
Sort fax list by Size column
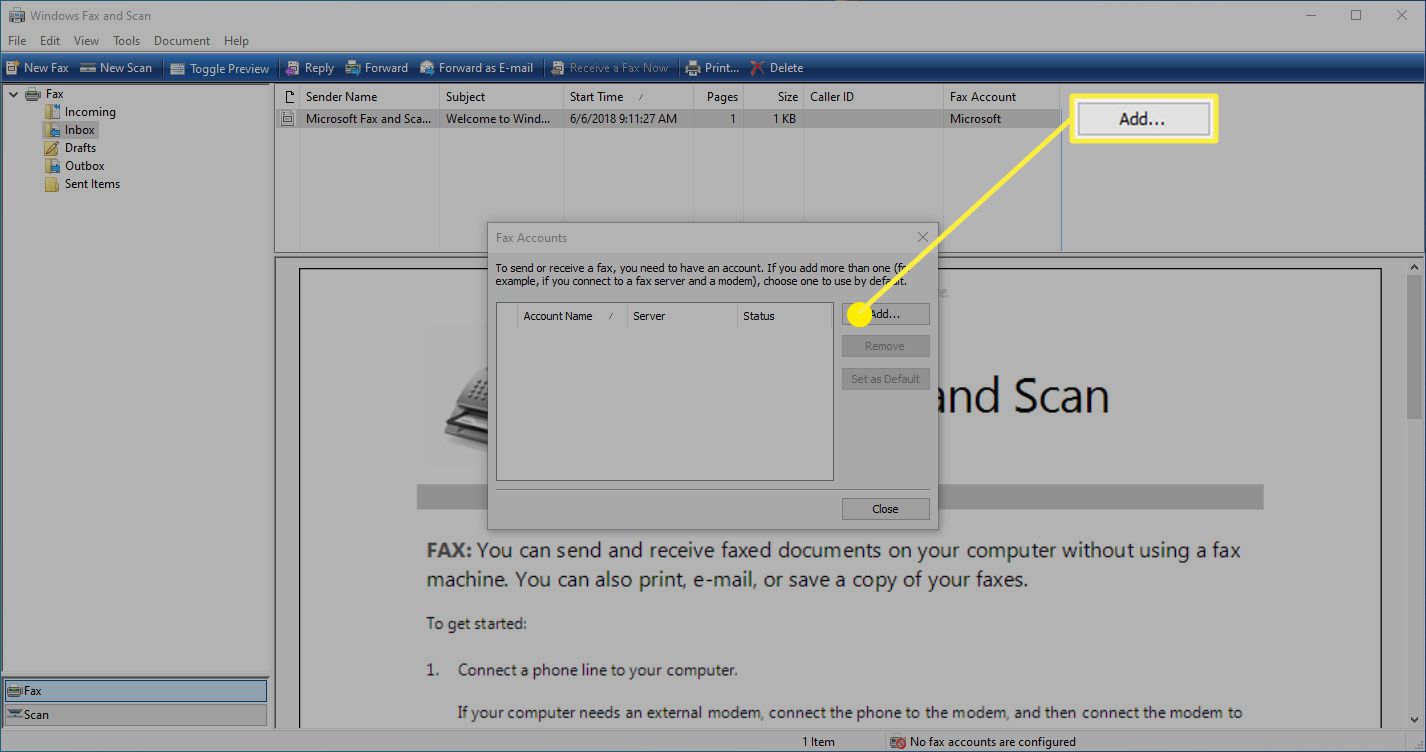(773, 97)
